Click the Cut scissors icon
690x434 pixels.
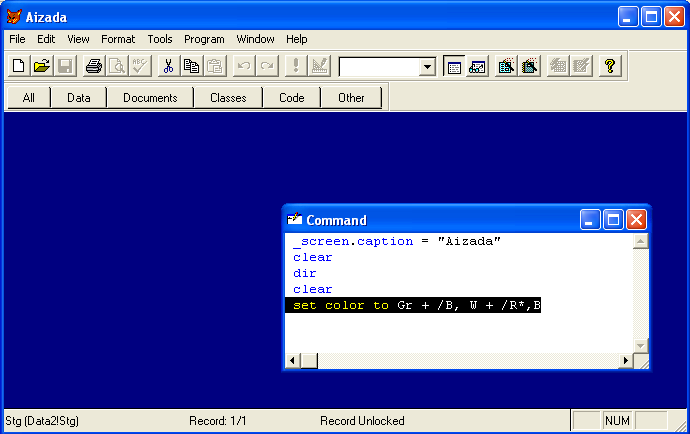168,66
